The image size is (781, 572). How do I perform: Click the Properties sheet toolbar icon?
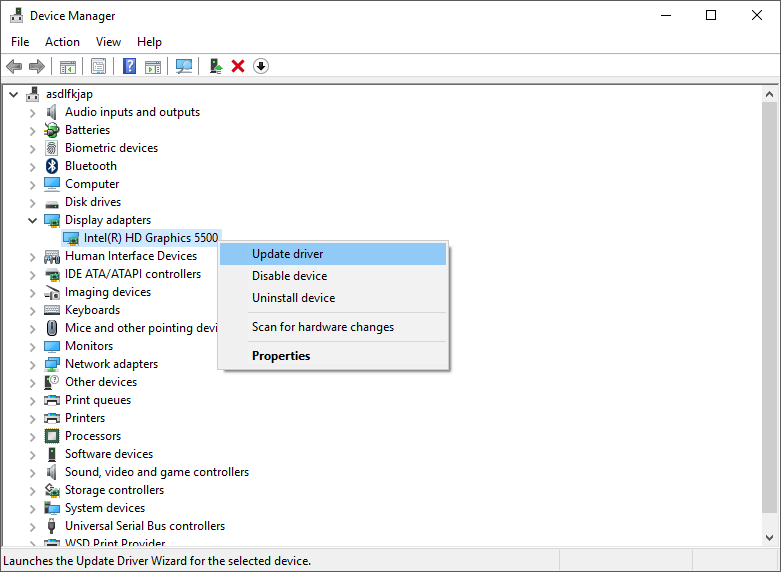(99, 66)
